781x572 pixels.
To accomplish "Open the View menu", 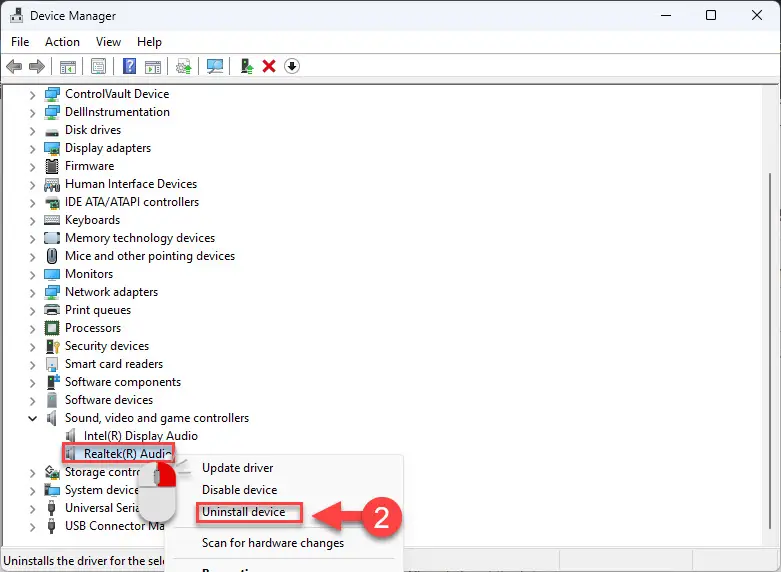I will coord(108,42).
